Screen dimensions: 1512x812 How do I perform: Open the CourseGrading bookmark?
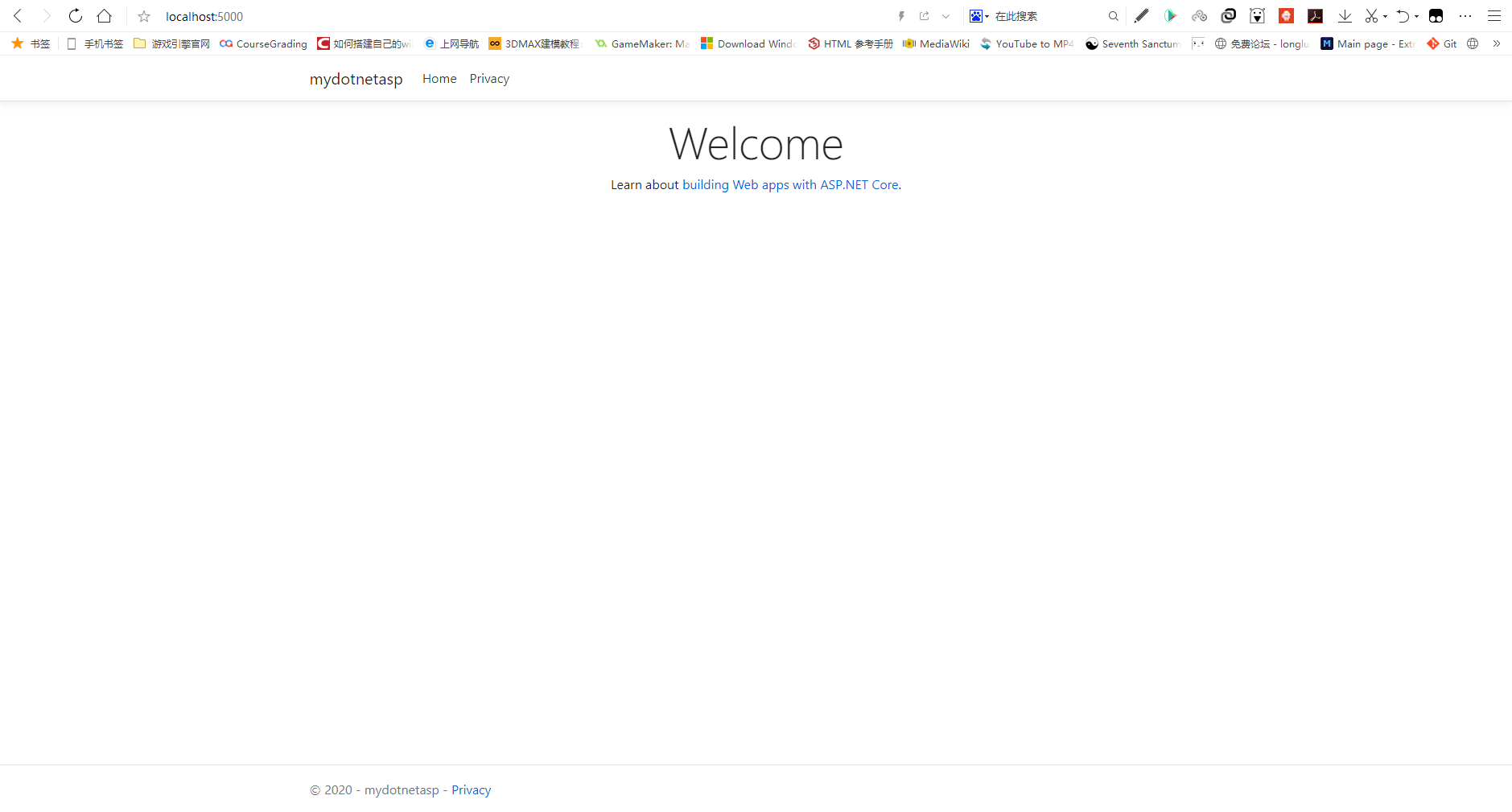[263, 43]
